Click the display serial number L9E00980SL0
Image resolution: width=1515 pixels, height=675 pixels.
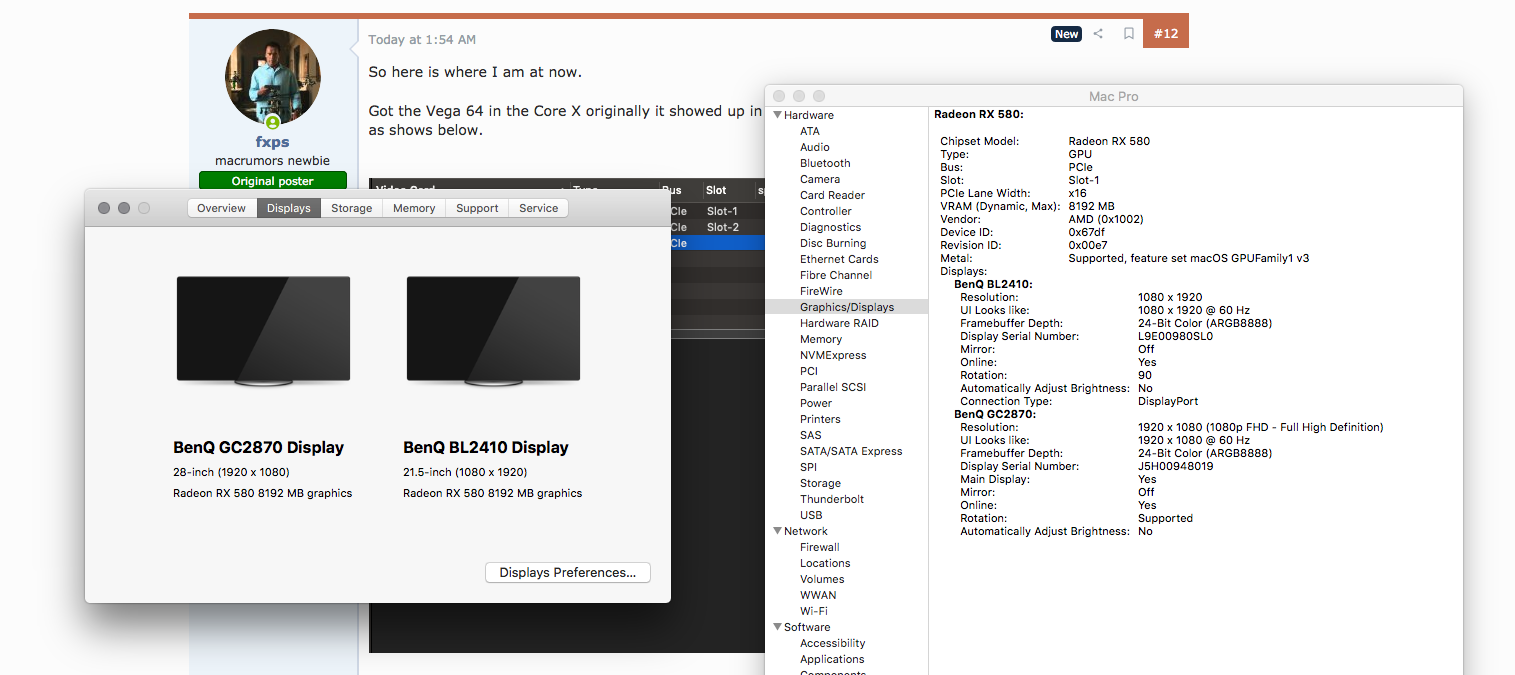(x=1175, y=336)
